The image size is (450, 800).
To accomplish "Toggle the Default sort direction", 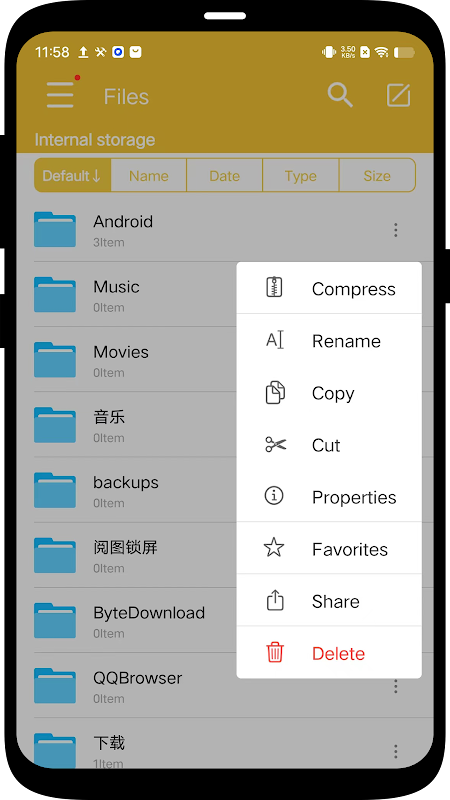I will [72, 176].
